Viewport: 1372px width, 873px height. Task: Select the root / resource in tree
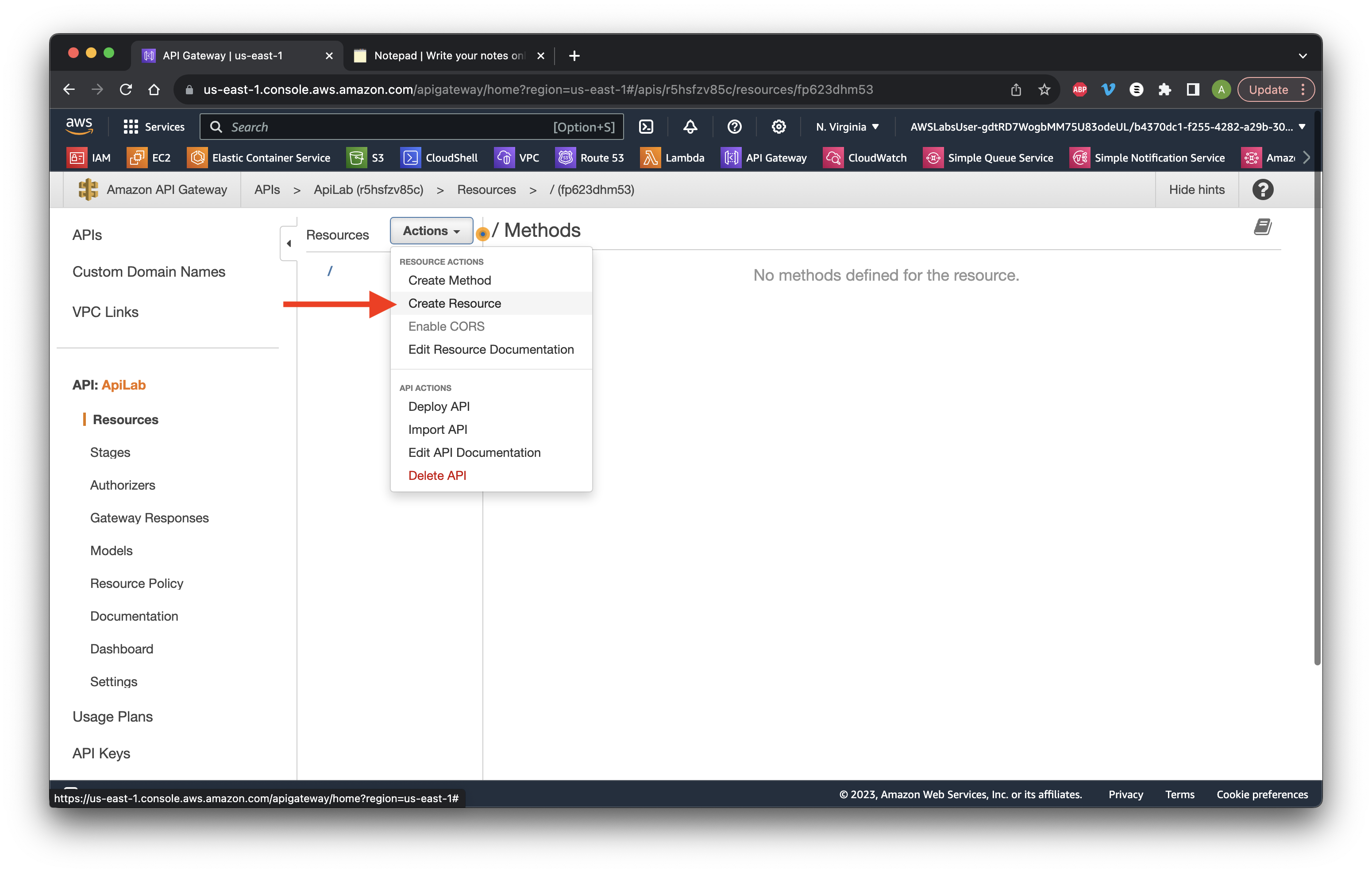(x=329, y=271)
